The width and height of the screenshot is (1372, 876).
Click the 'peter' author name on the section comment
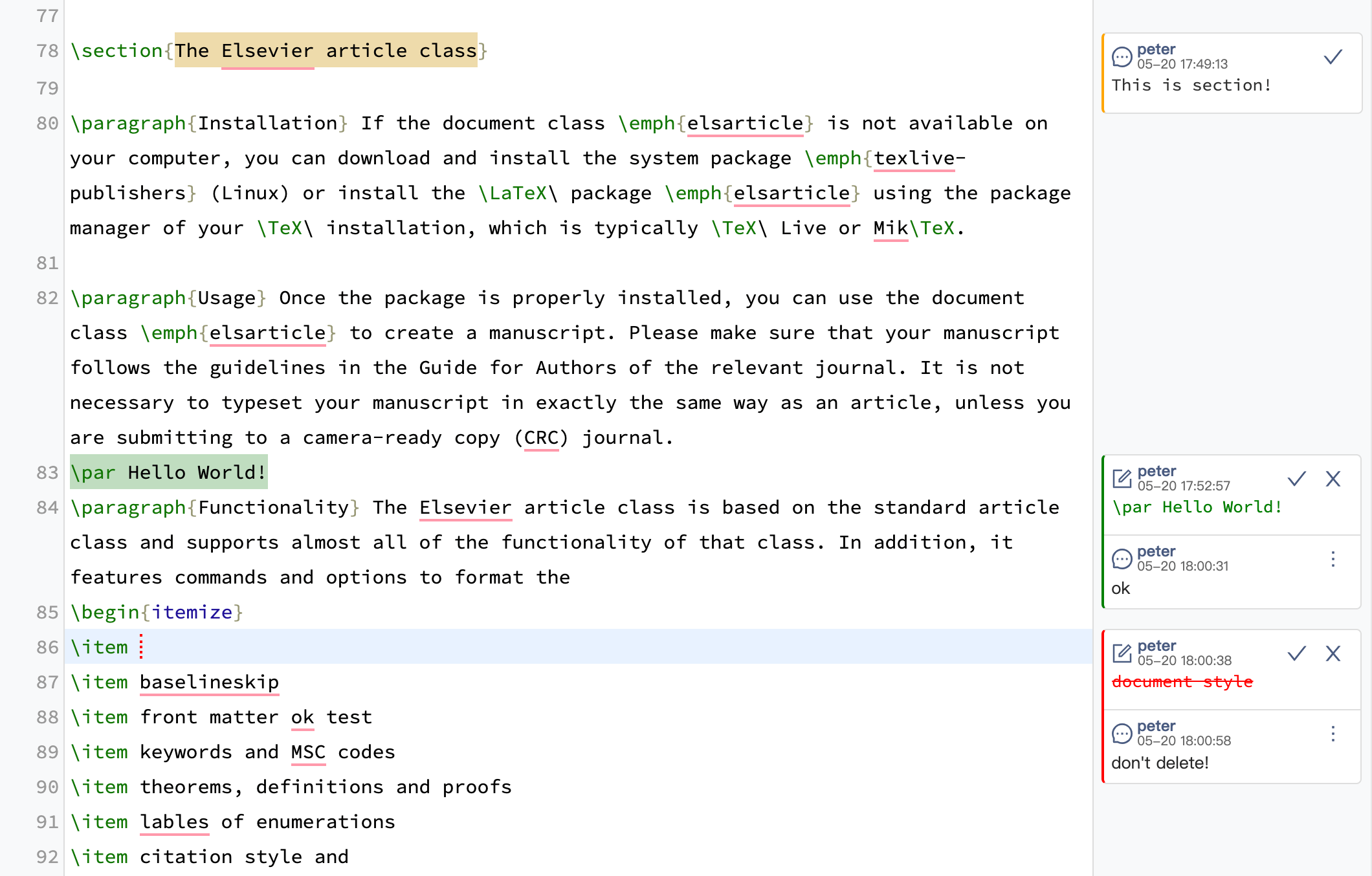[1156, 49]
